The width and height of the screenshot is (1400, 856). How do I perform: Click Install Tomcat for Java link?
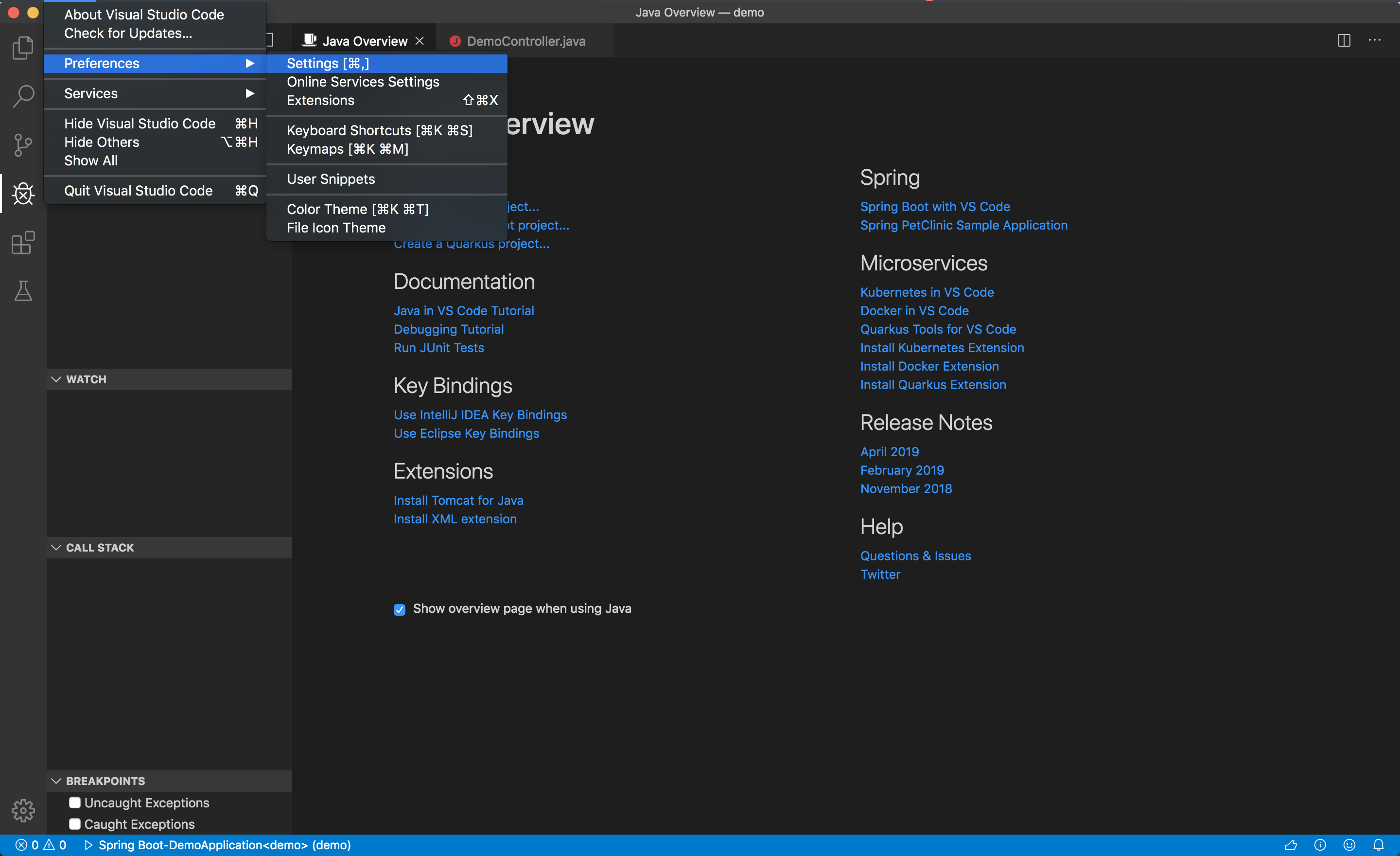(x=458, y=500)
